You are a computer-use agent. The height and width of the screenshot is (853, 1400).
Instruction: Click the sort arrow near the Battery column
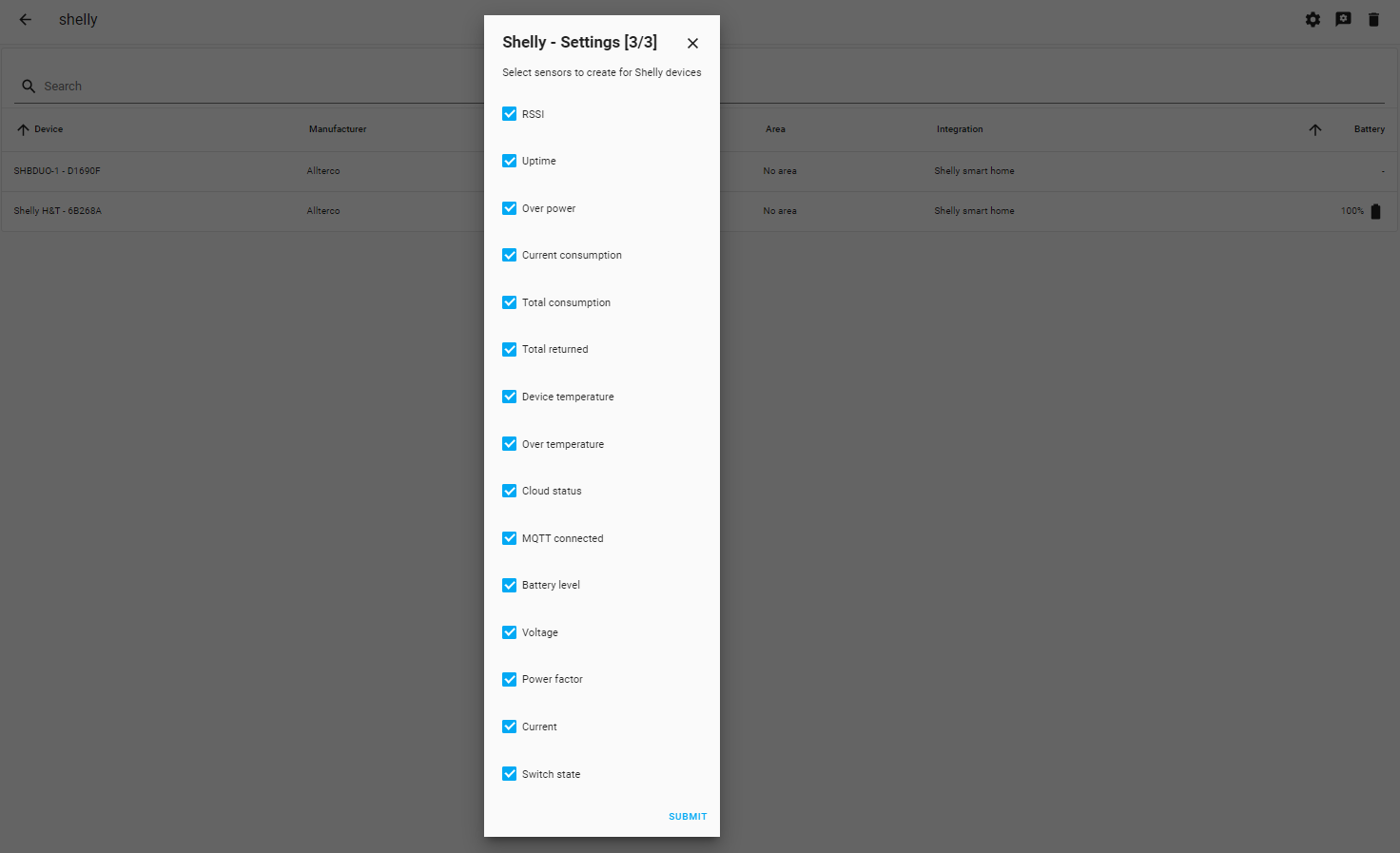(1315, 129)
